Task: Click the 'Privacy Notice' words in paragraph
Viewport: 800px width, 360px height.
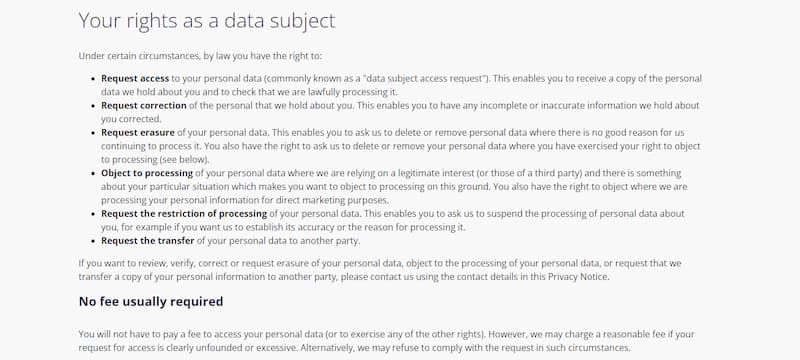Action: pyautogui.click(x=578, y=277)
